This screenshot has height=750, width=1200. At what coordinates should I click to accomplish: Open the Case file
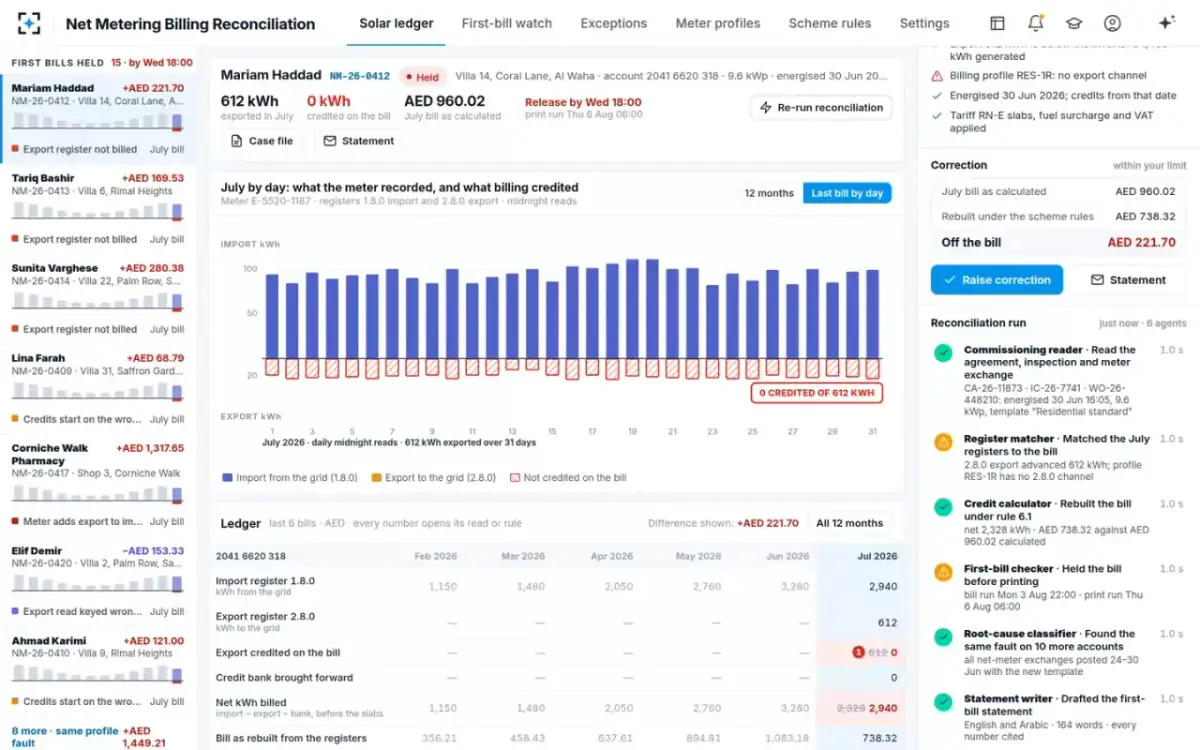coord(262,141)
